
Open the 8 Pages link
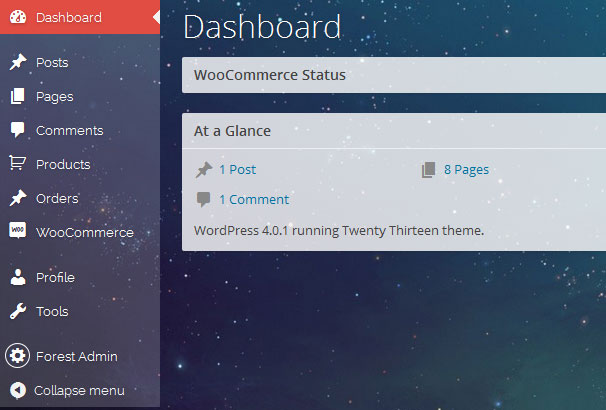466,170
